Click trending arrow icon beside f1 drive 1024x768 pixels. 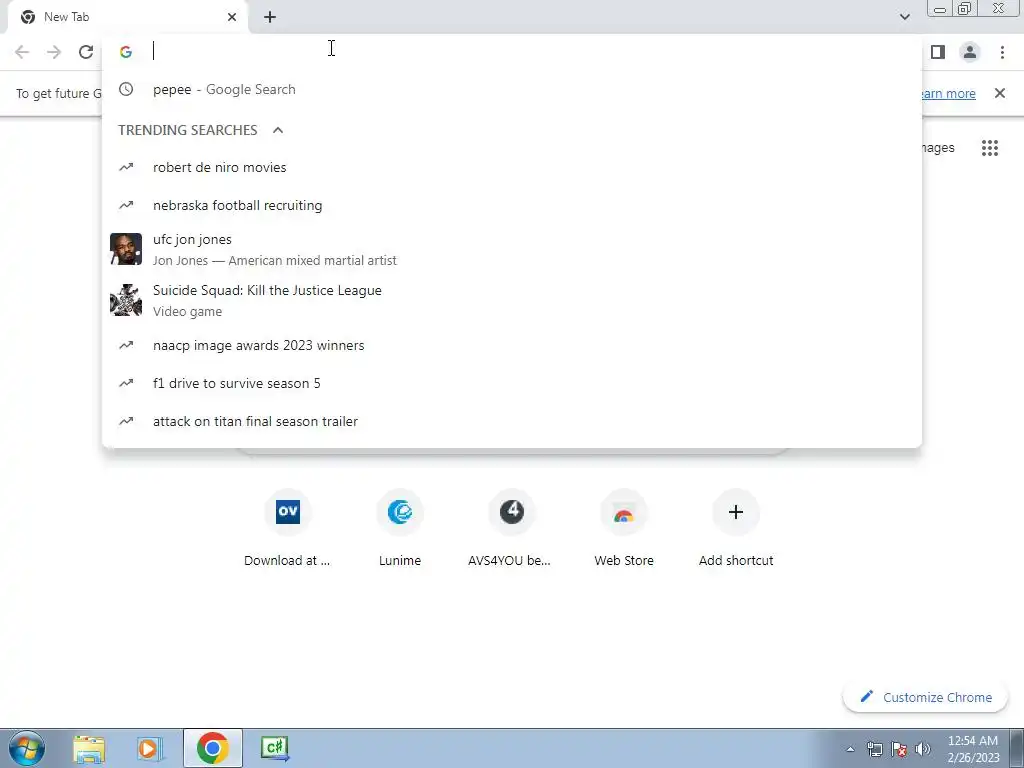126,383
